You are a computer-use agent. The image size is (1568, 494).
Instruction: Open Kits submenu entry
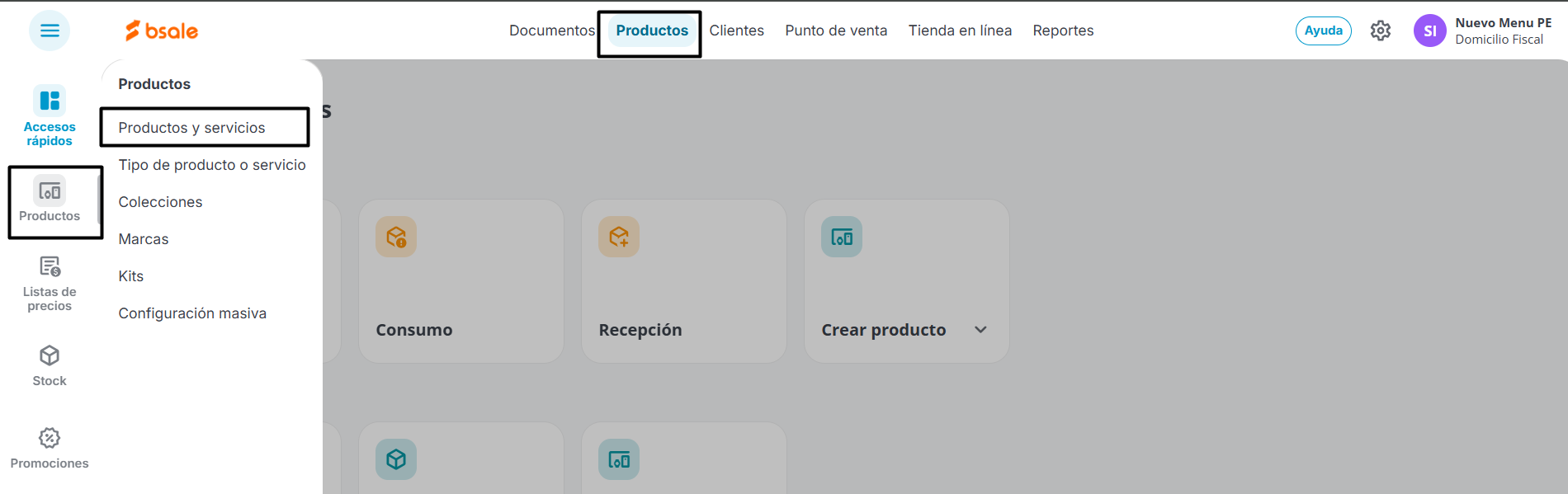tap(131, 276)
